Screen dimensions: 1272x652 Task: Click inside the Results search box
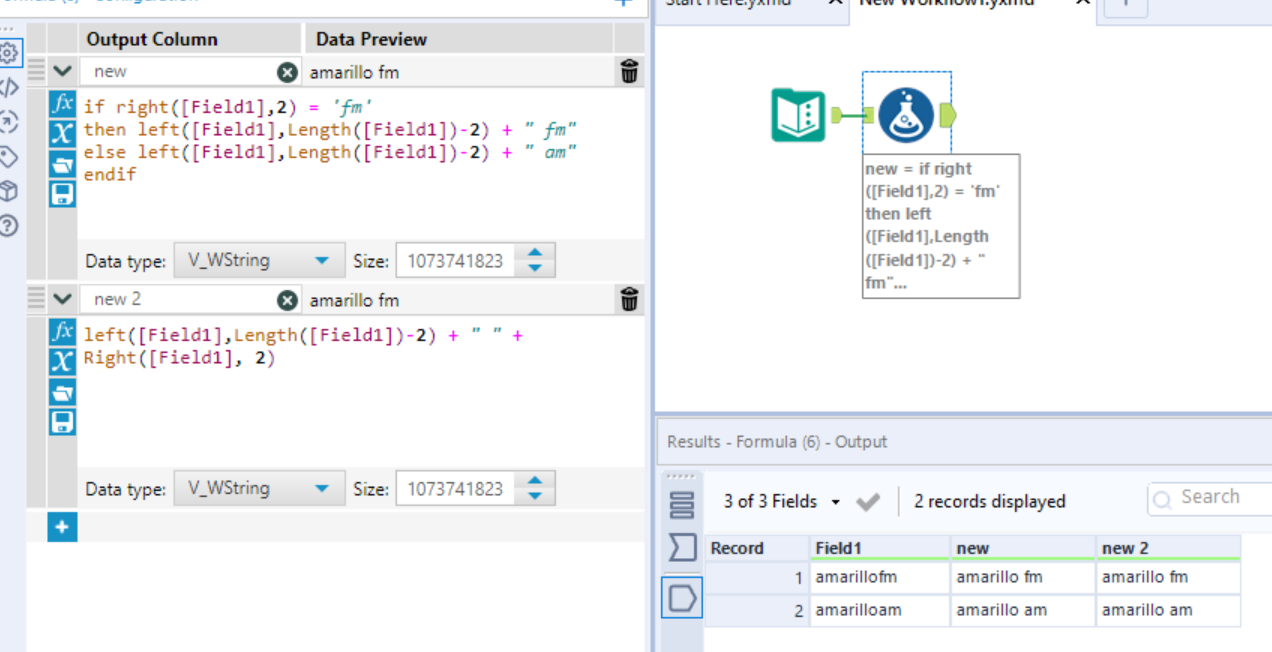(1210, 497)
